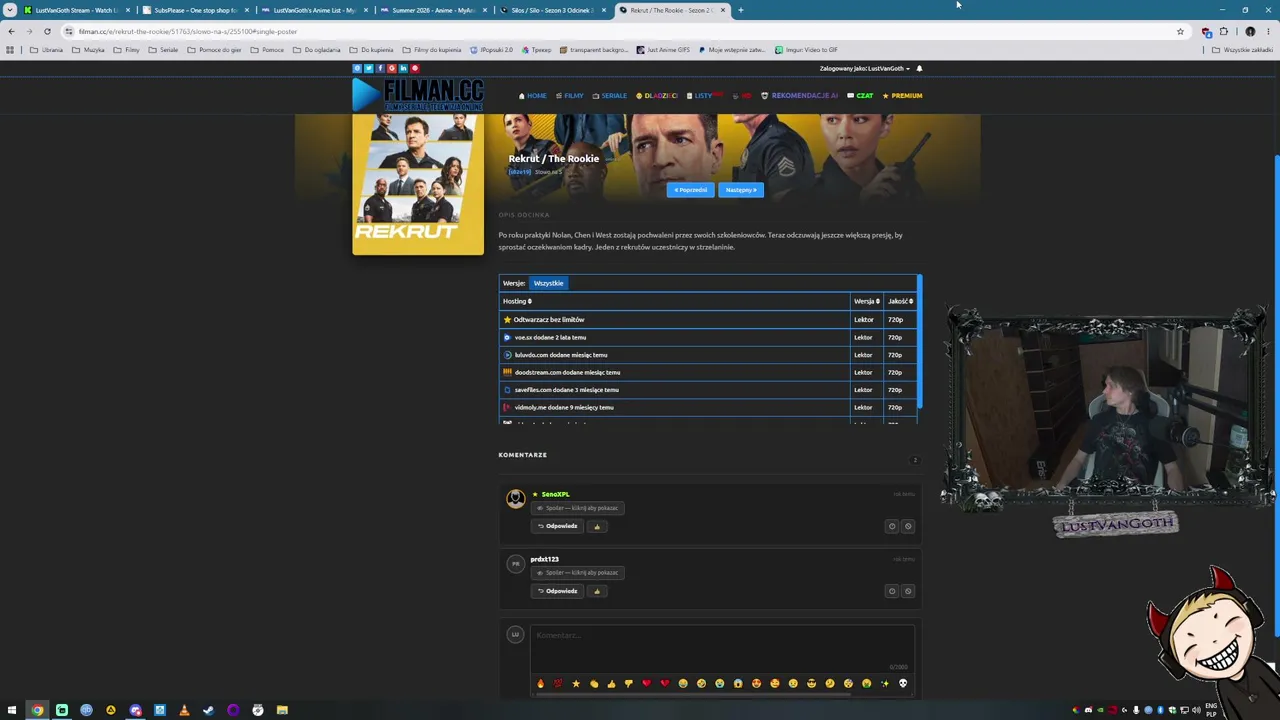The height and width of the screenshot is (720, 1280).
Task: Insert the star emoji below the comment box
Action: tap(576, 684)
